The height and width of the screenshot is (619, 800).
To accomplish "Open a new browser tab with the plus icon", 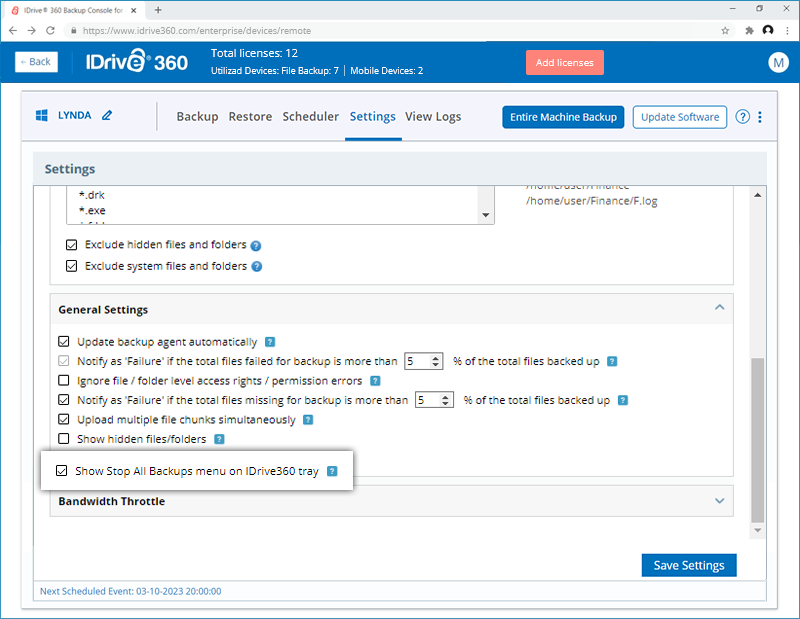I will point(158,10).
